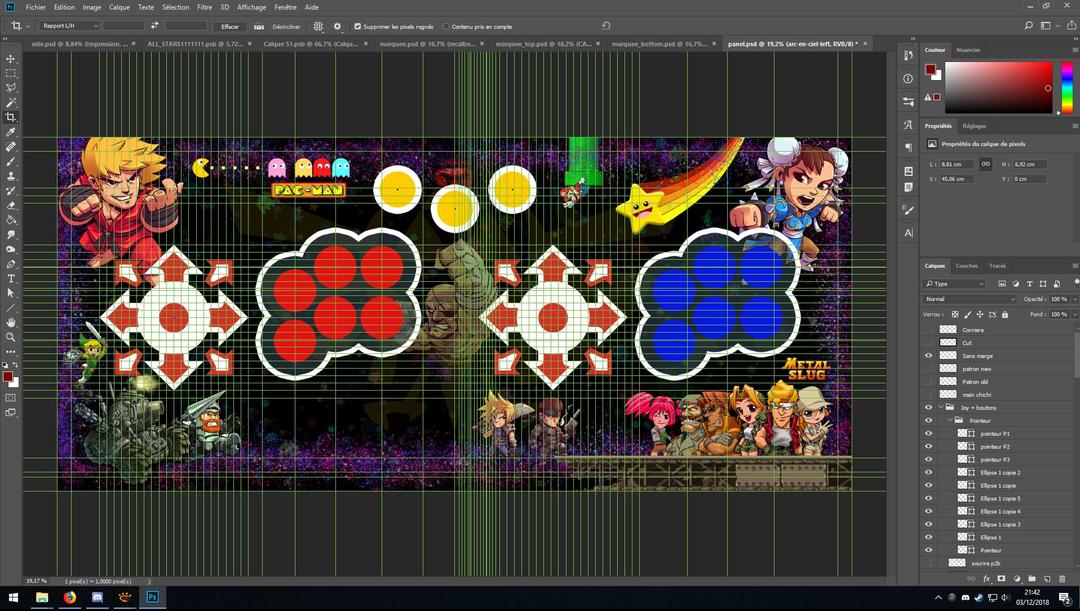Reset the crop with the undo arrow

[x=606, y=26]
